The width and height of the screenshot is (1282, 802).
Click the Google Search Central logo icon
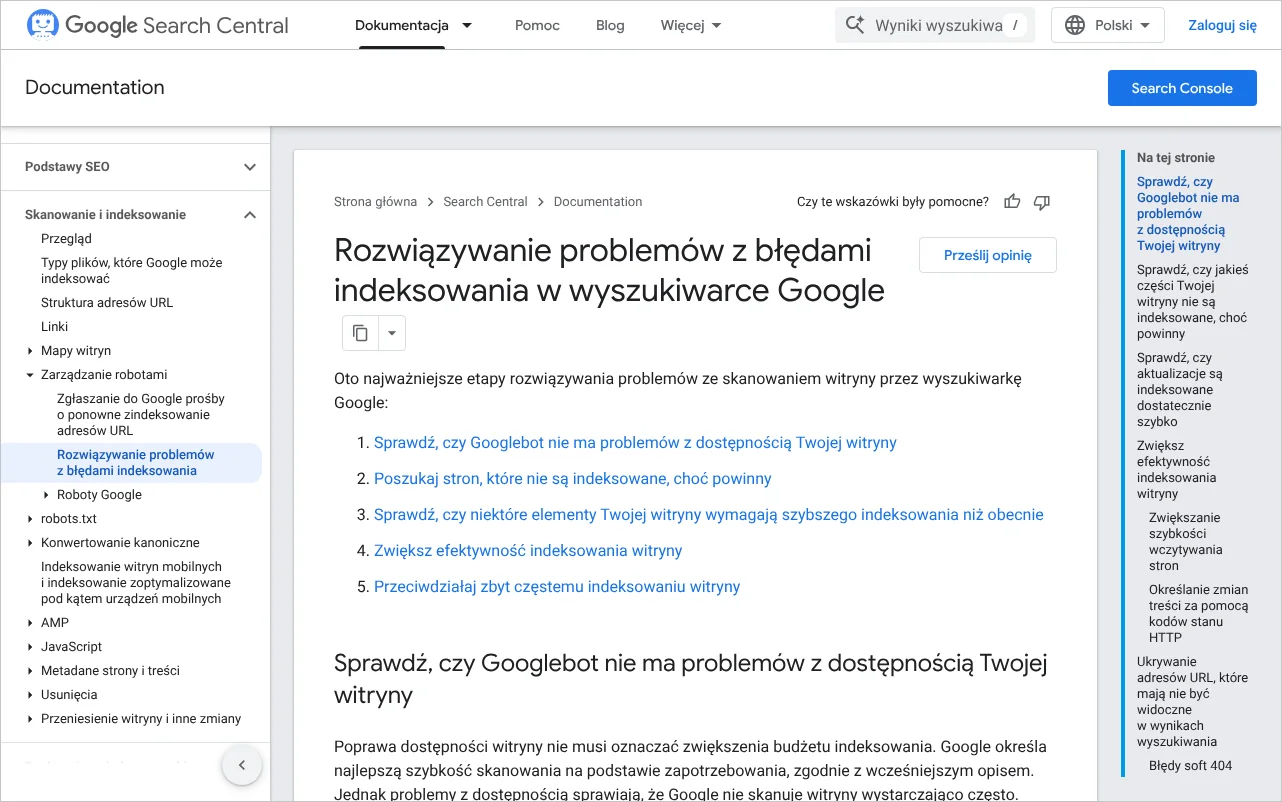point(42,25)
